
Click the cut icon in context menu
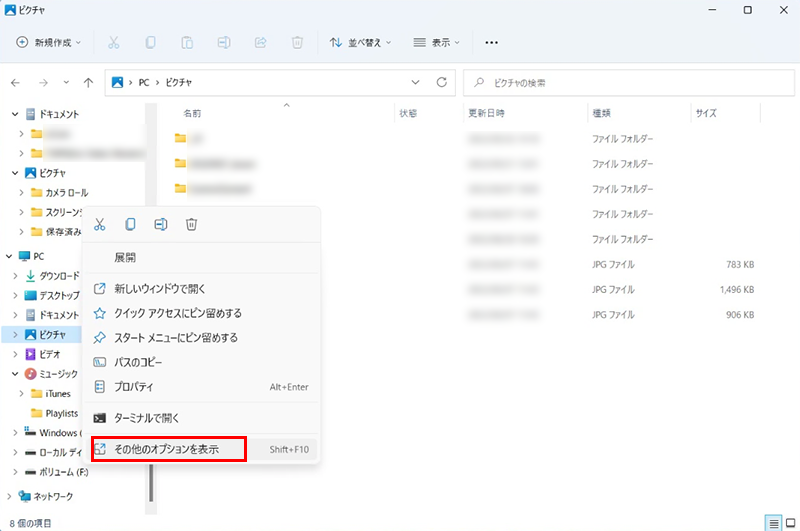pos(100,225)
